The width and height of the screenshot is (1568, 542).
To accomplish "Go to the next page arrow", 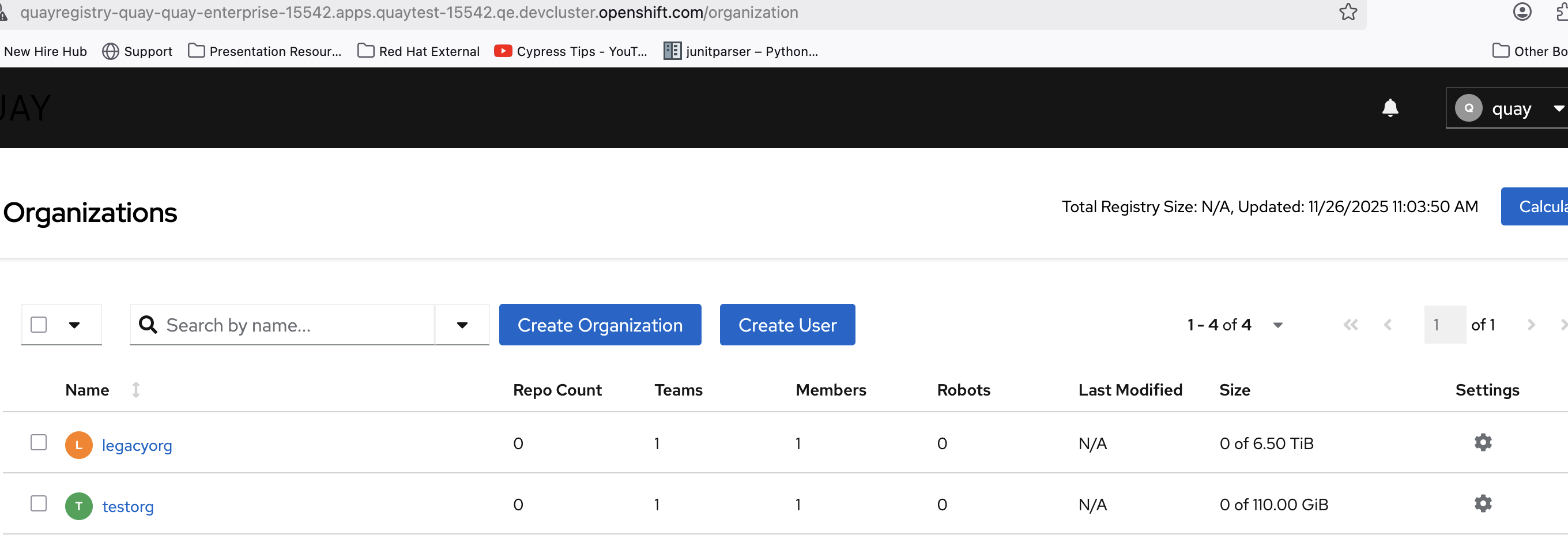I will (x=1531, y=325).
